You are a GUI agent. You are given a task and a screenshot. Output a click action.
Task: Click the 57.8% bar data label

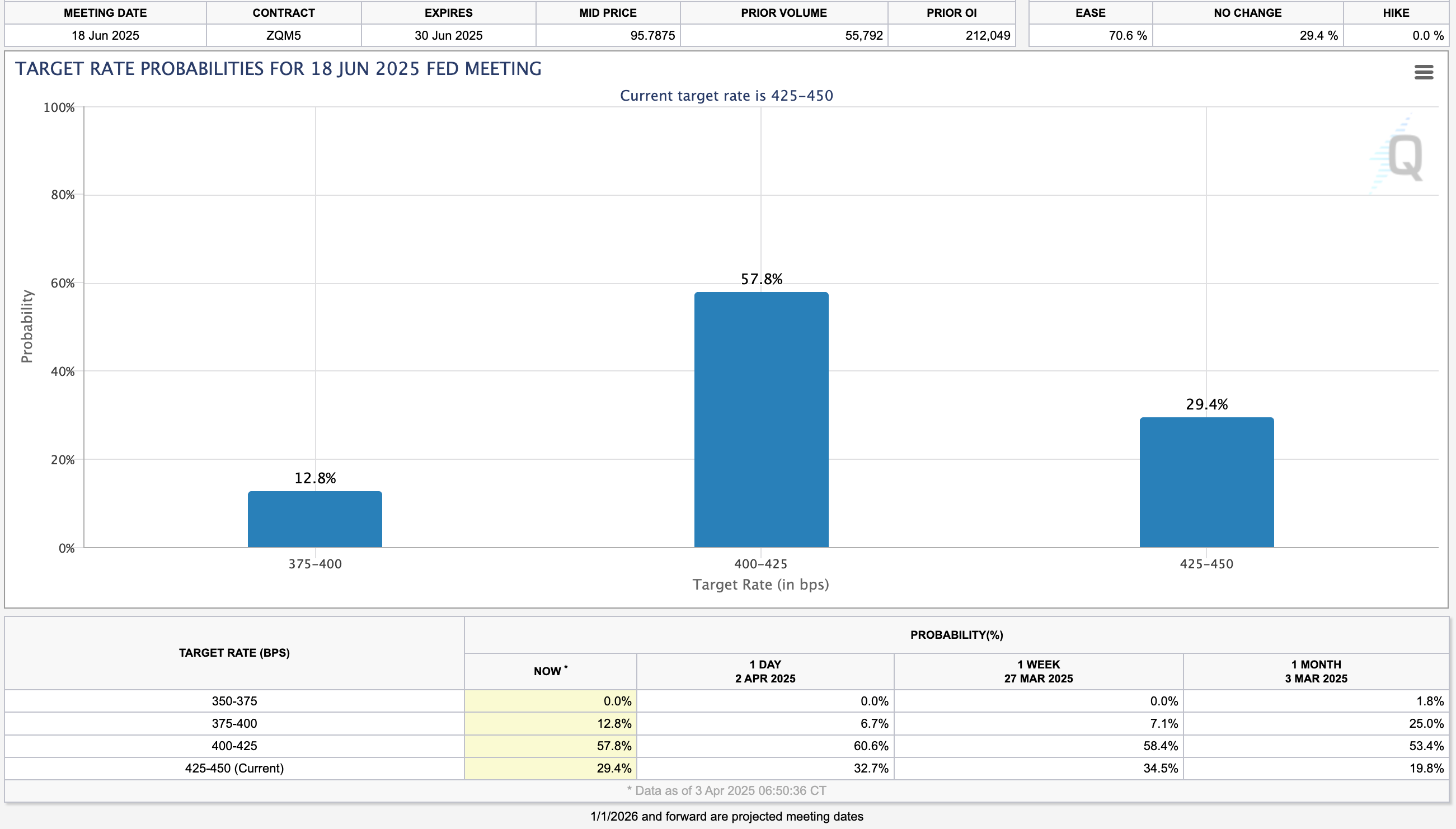coord(761,279)
